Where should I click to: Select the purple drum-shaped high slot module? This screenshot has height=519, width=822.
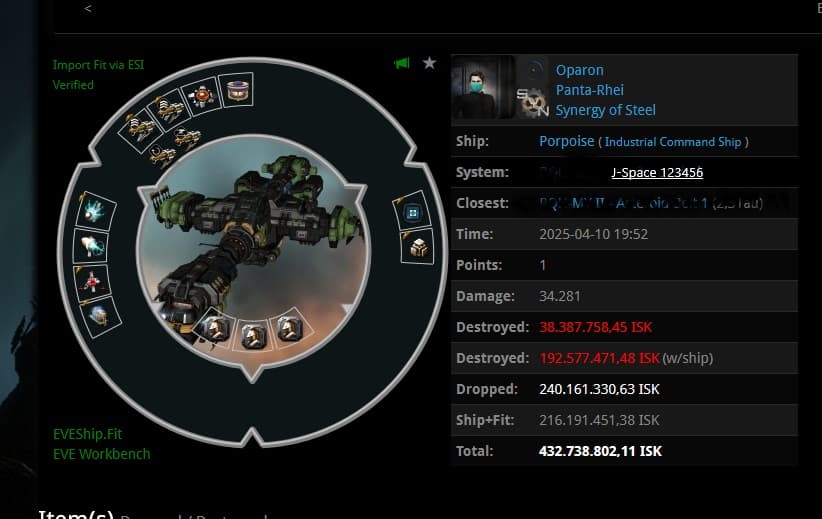(236, 90)
